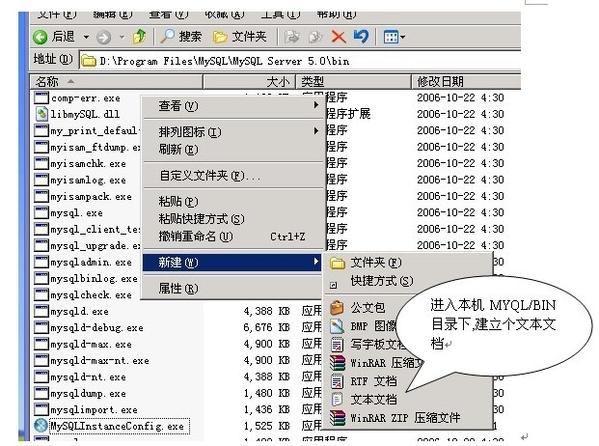The height and width of the screenshot is (446, 599).
Task: Select the mysqlcheck.exe file
Action: [x=83, y=295]
